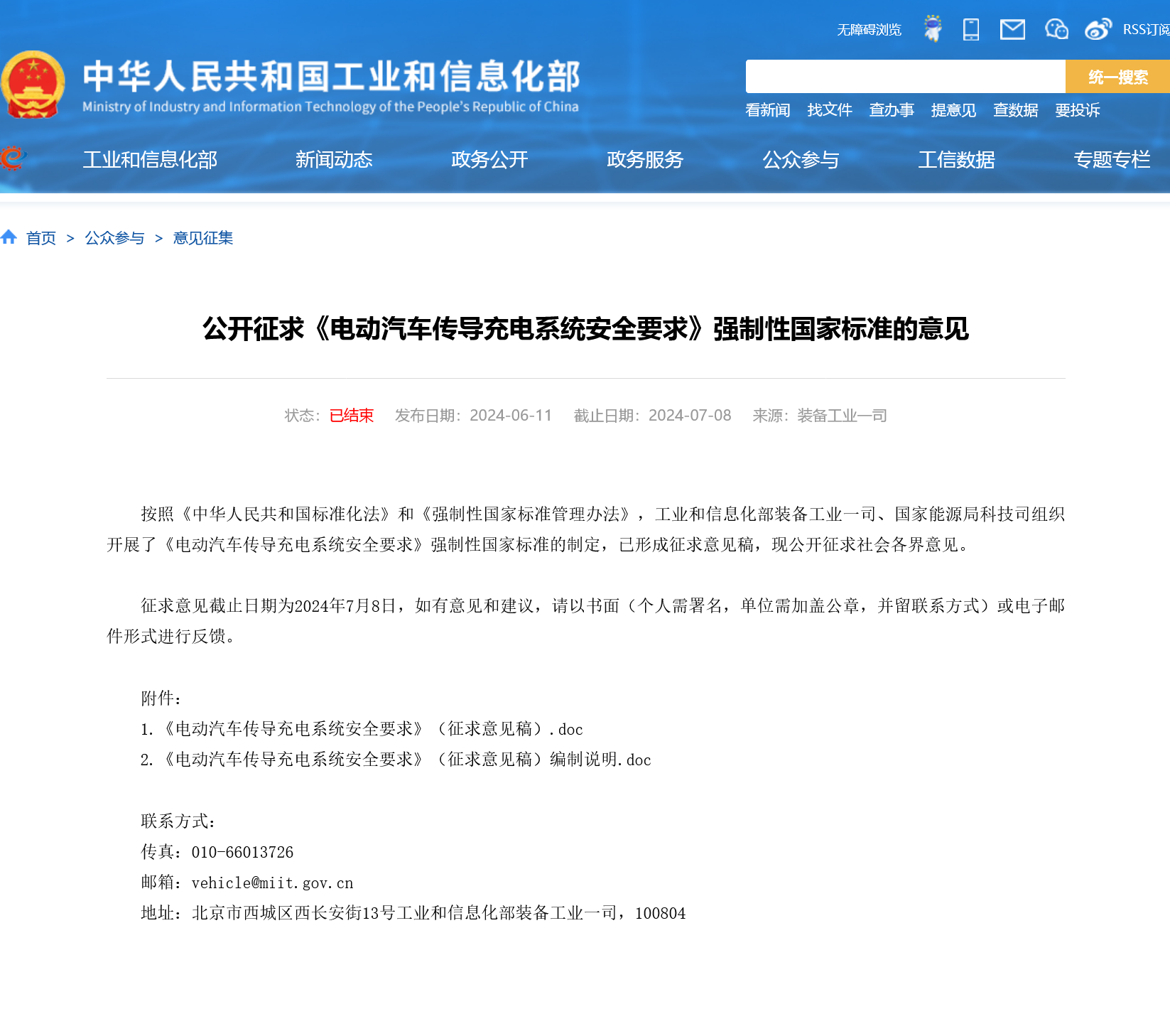Viewport: 1170px width, 1036px height.
Task: Go to 公众参与 breadcrumb link
Action: tap(114, 238)
